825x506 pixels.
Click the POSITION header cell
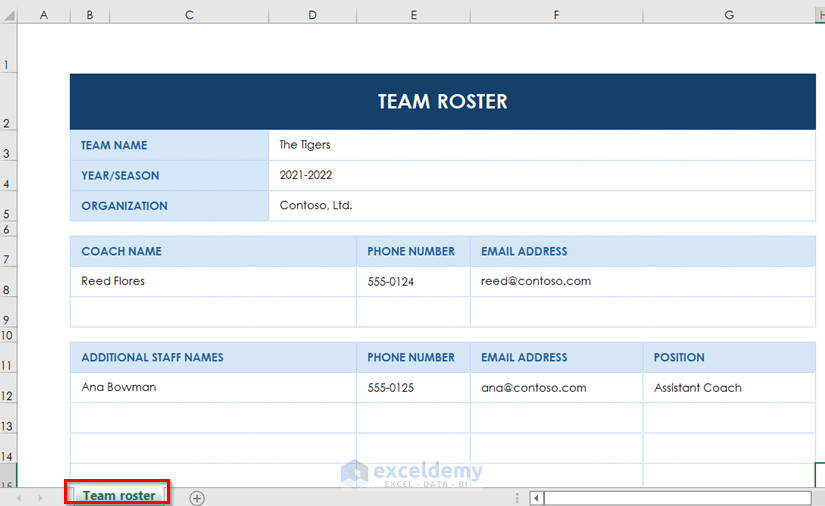729,358
